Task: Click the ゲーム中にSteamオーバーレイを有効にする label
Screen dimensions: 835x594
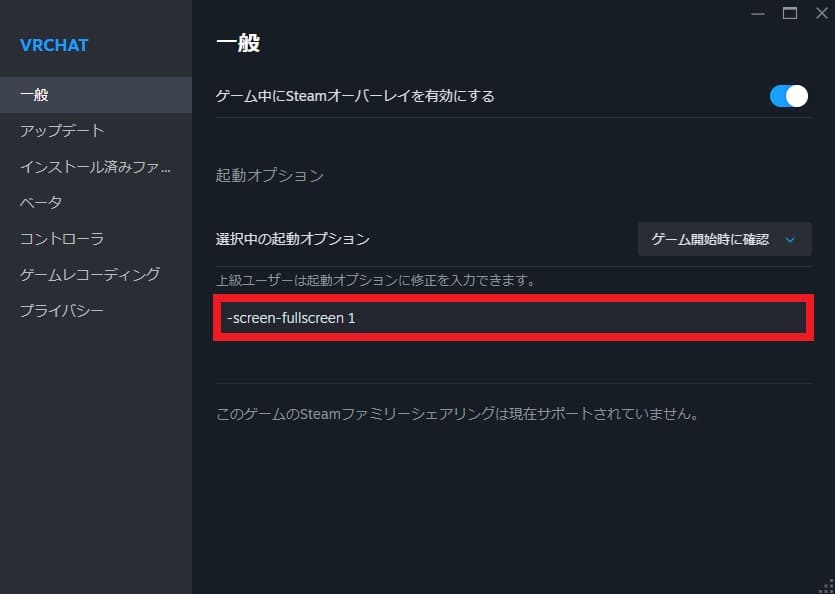Action: (x=355, y=96)
